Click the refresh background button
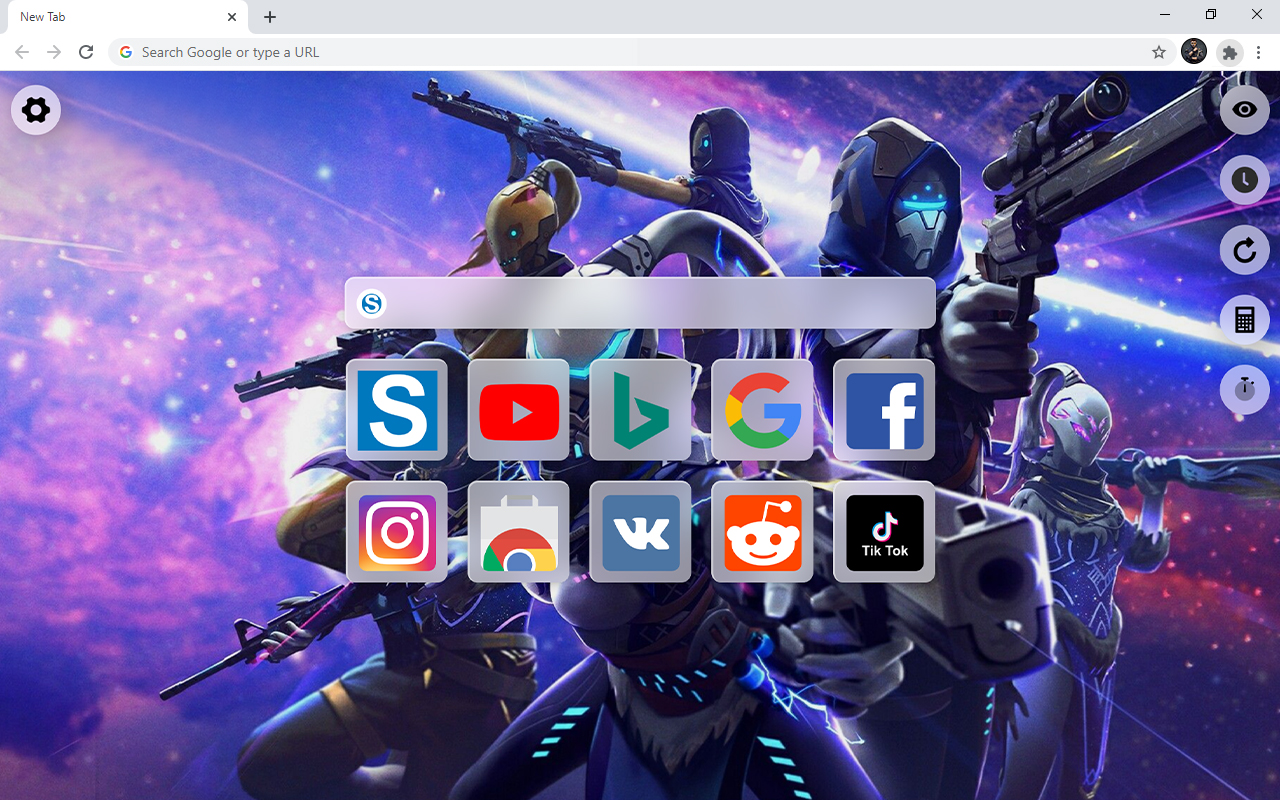The width and height of the screenshot is (1280, 800). pyautogui.click(x=1244, y=250)
